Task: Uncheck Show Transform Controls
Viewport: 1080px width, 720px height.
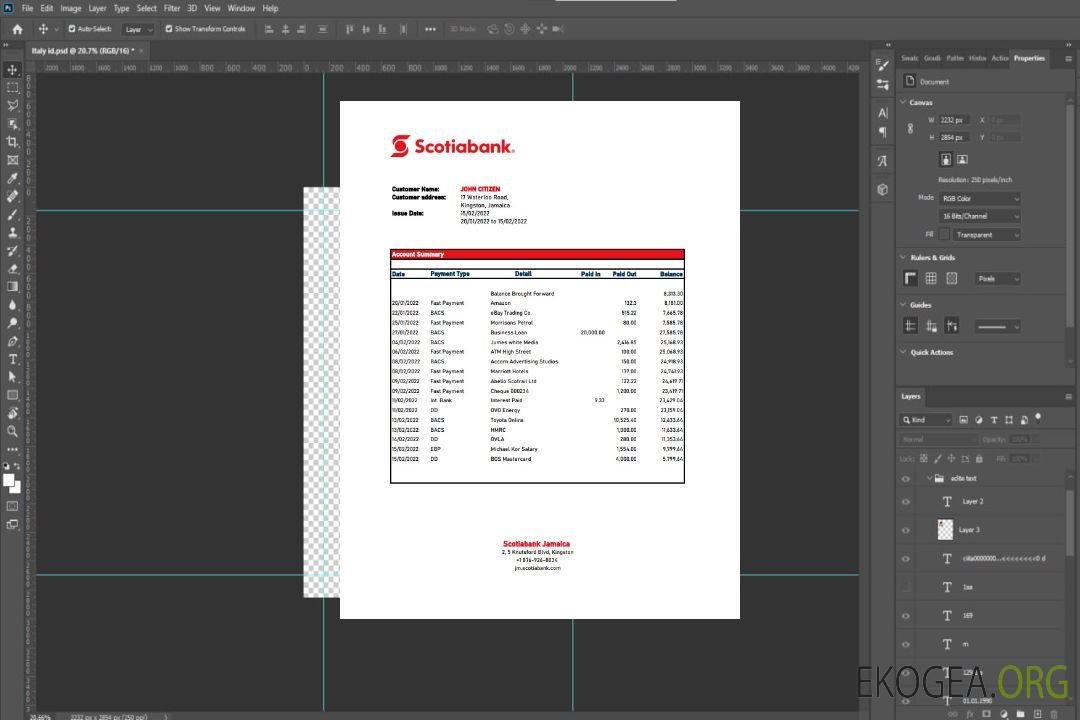Action: click(x=169, y=29)
